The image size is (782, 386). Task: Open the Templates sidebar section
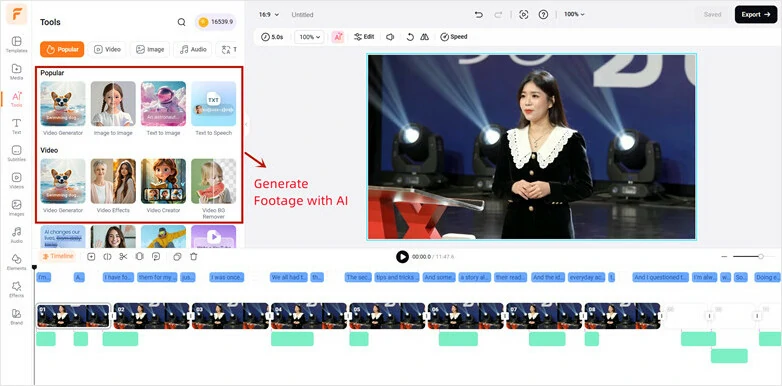[16, 44]
